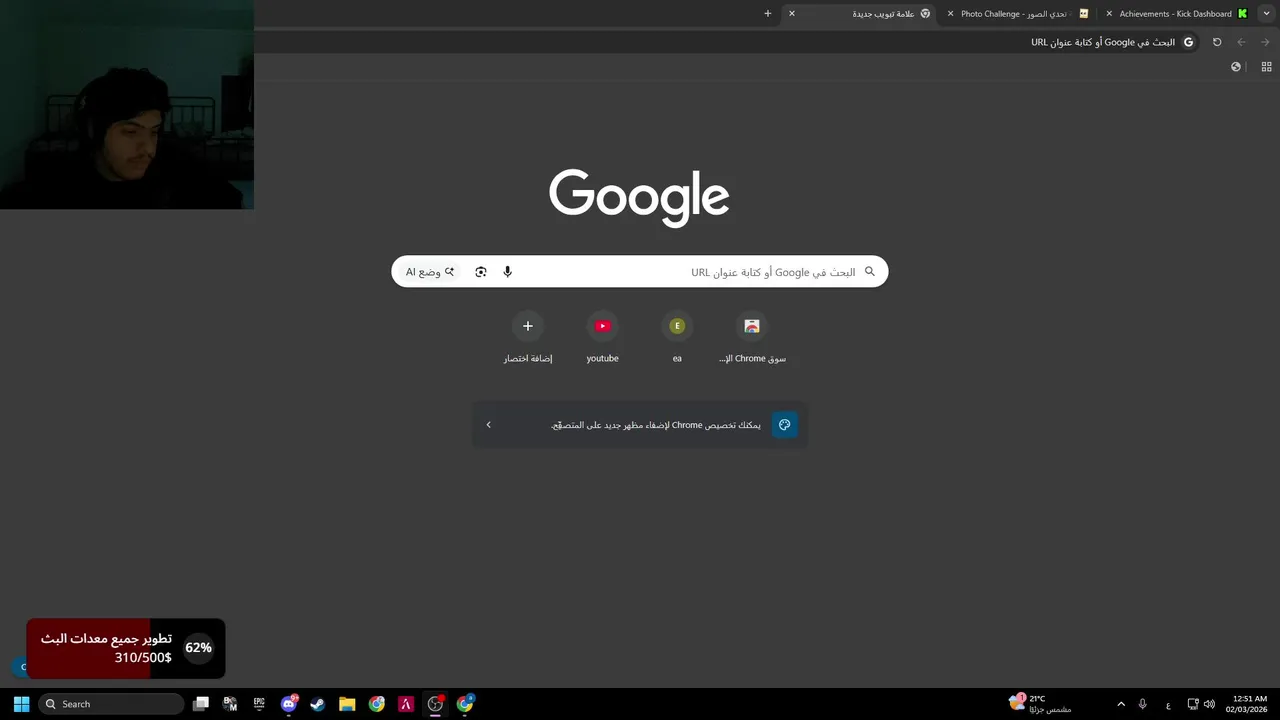Viewport: 1280px width, 720px height.
Task: Click the Google icon in the address bar
Action: tap(1188, 42)
